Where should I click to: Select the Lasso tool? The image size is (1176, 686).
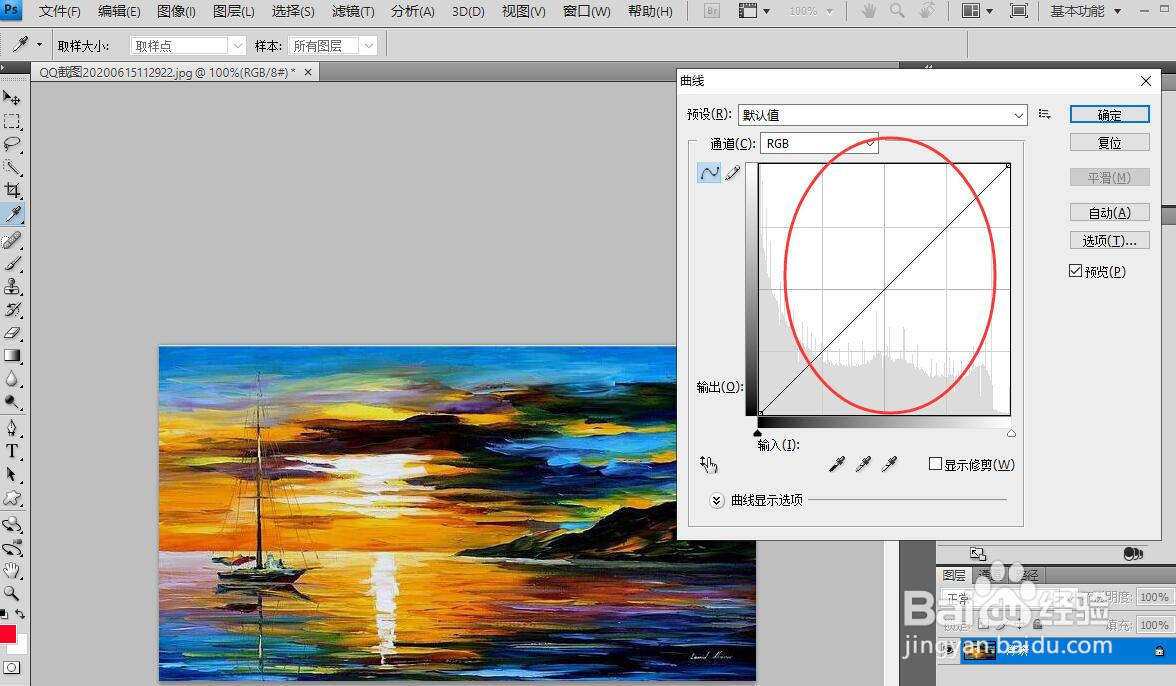click(x=12, y=145)
